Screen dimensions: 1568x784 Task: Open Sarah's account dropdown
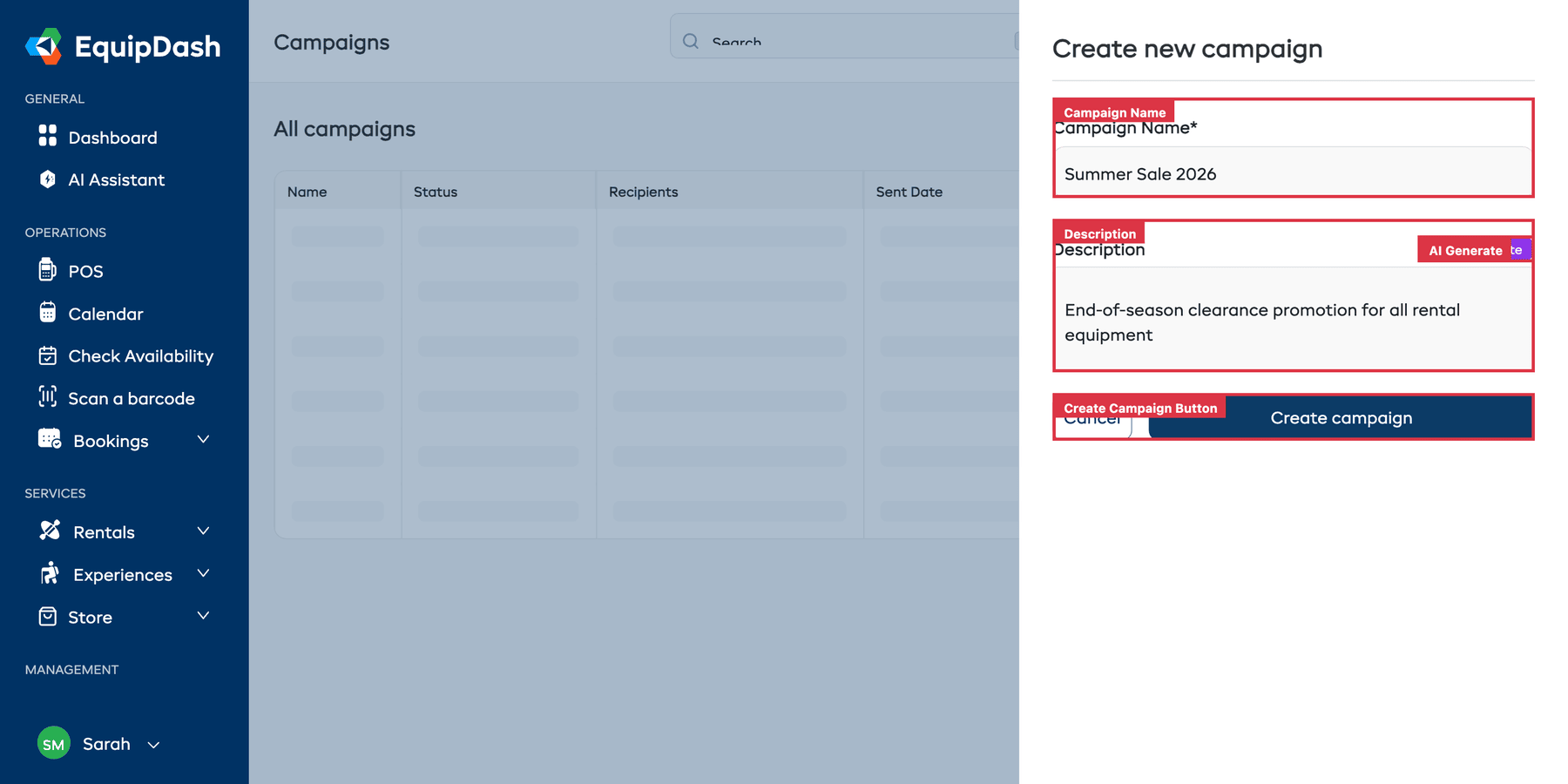[154, 745]
